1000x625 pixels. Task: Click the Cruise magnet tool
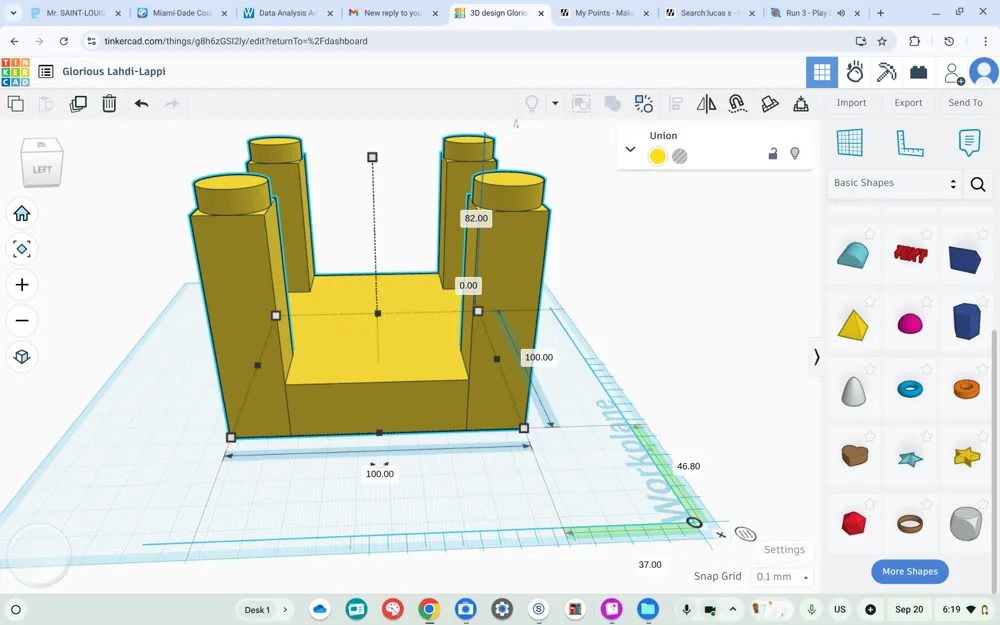[738, 103]
